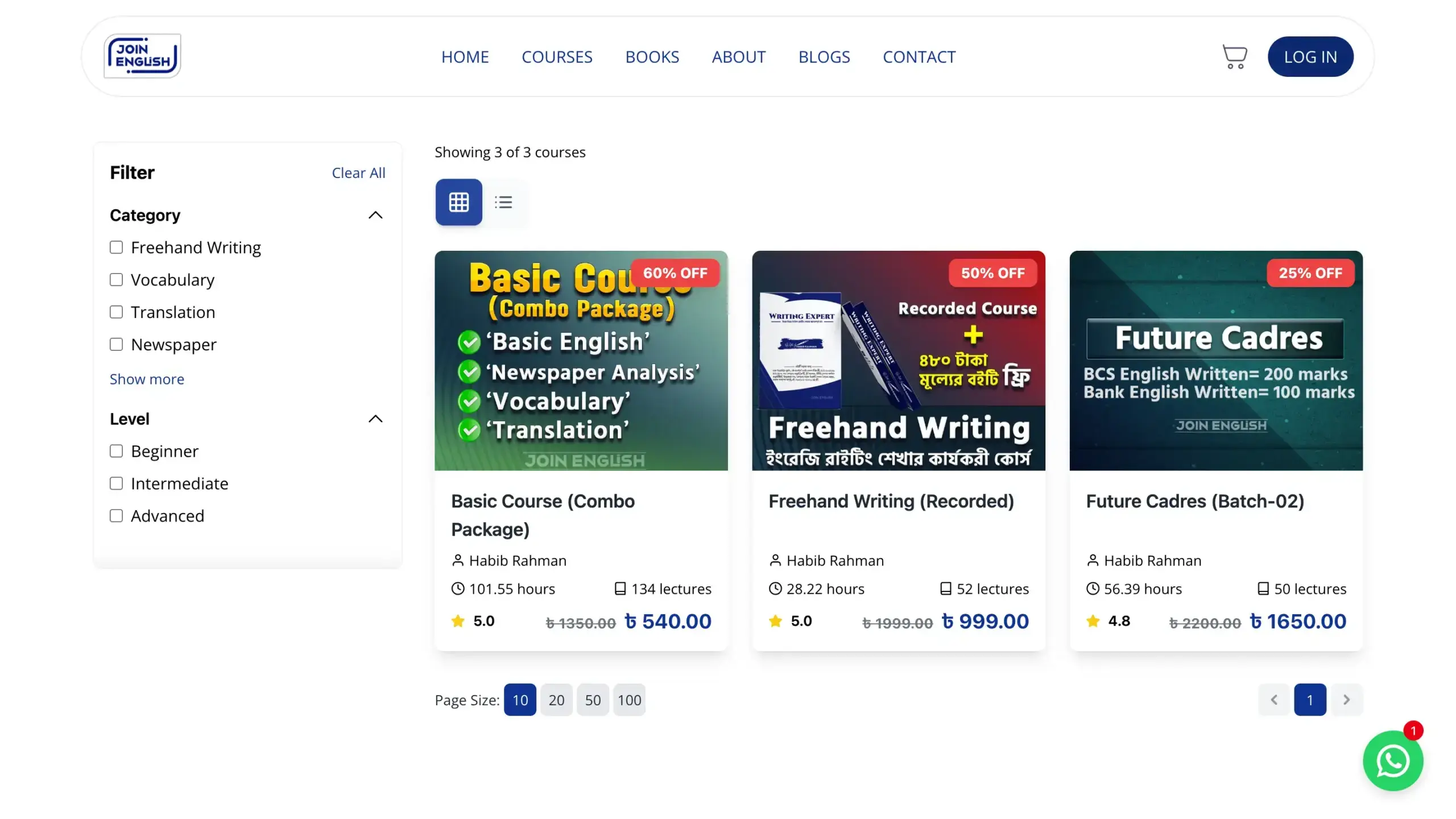1456x819 pixels.
Task: Go to next page arrow
Action: click(1346, 700)
